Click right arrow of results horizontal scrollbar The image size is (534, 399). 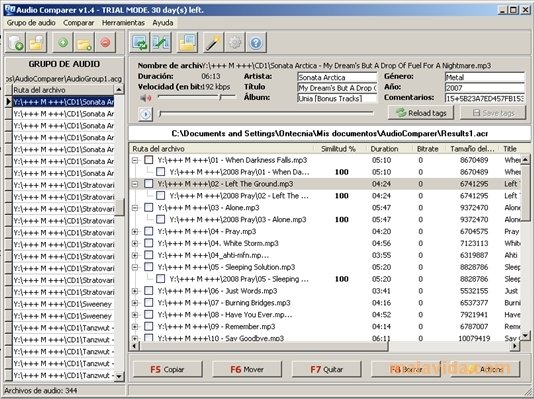tap(515, 346)
